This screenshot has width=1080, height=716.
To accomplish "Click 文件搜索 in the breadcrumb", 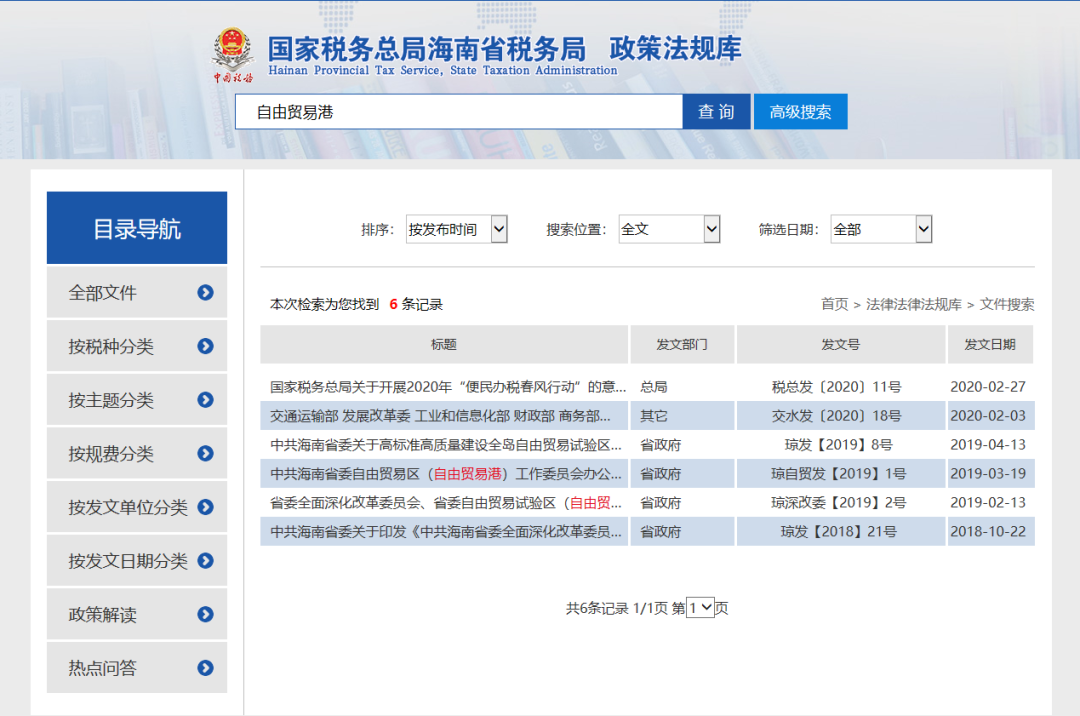I will (x=1007, y=304).
